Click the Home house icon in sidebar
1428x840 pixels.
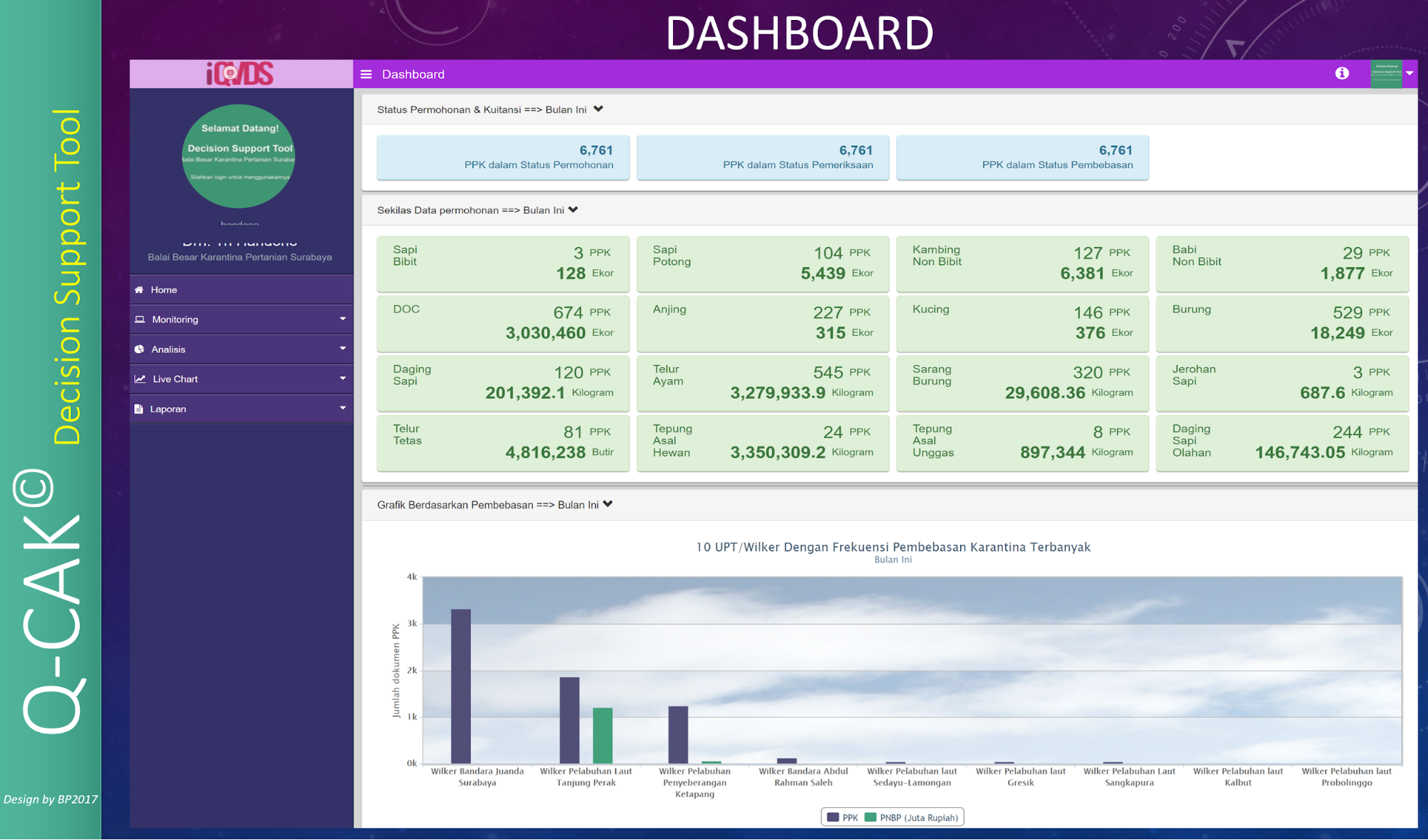[139, 290]
